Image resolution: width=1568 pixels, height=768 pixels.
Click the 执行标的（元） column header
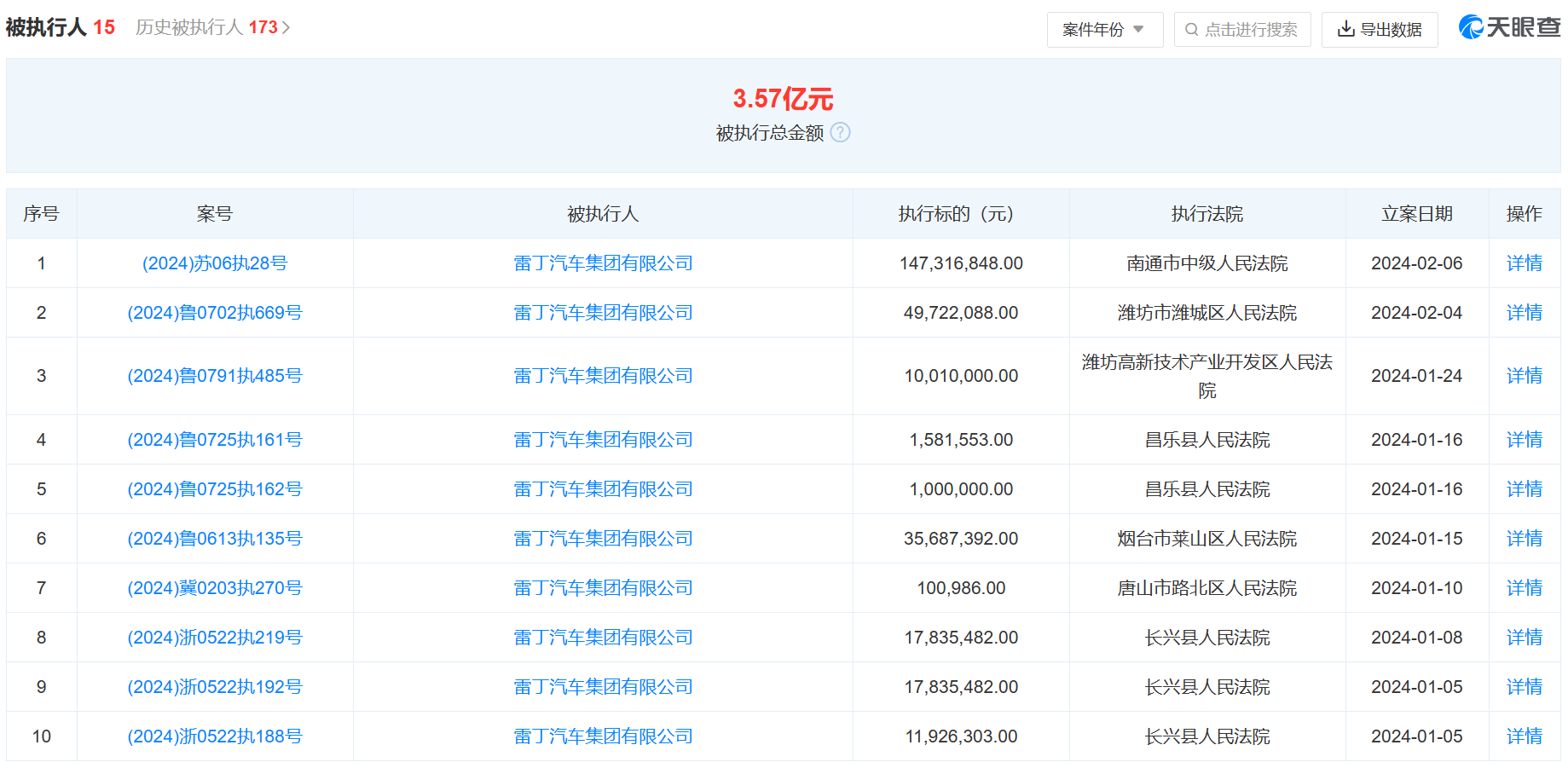pyautogui.click(x=961, y=214)
